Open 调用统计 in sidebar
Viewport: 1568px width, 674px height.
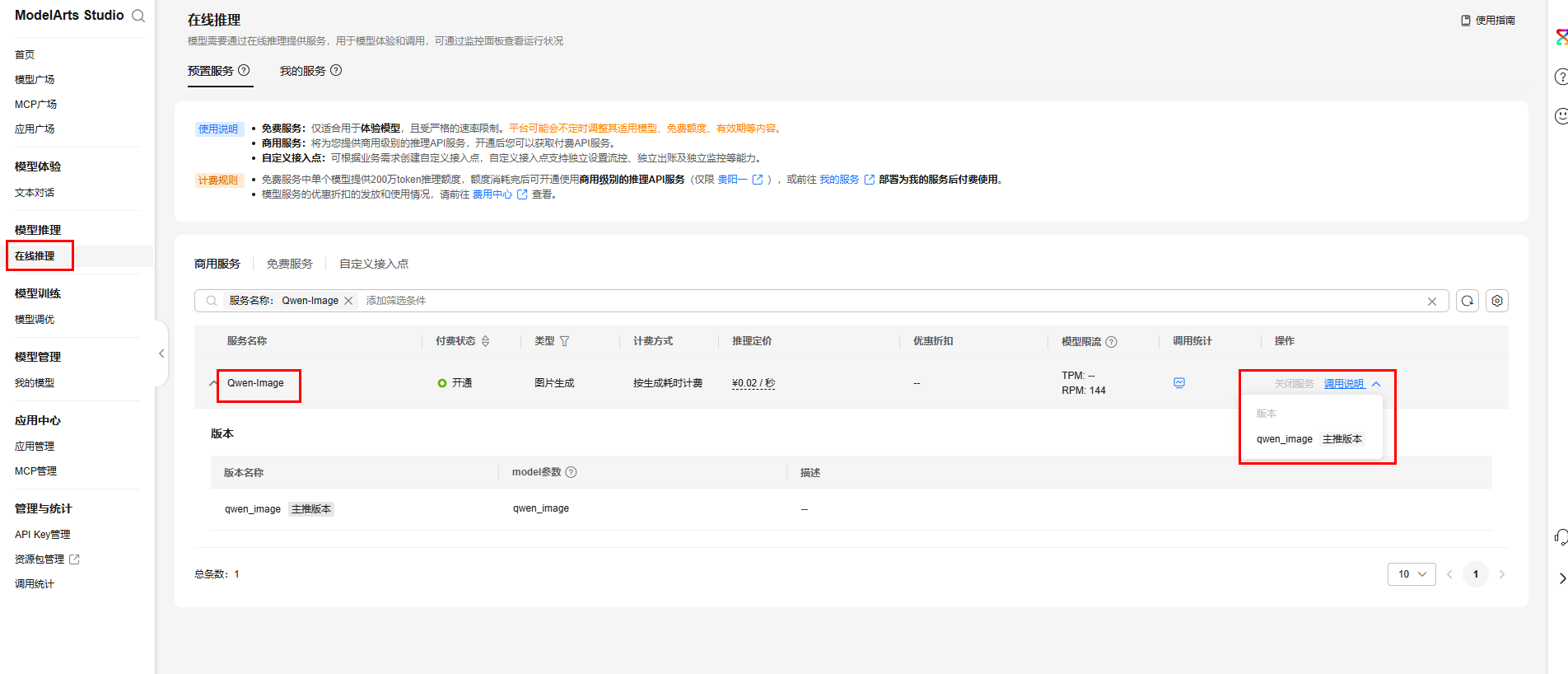(x=35, y=583)
